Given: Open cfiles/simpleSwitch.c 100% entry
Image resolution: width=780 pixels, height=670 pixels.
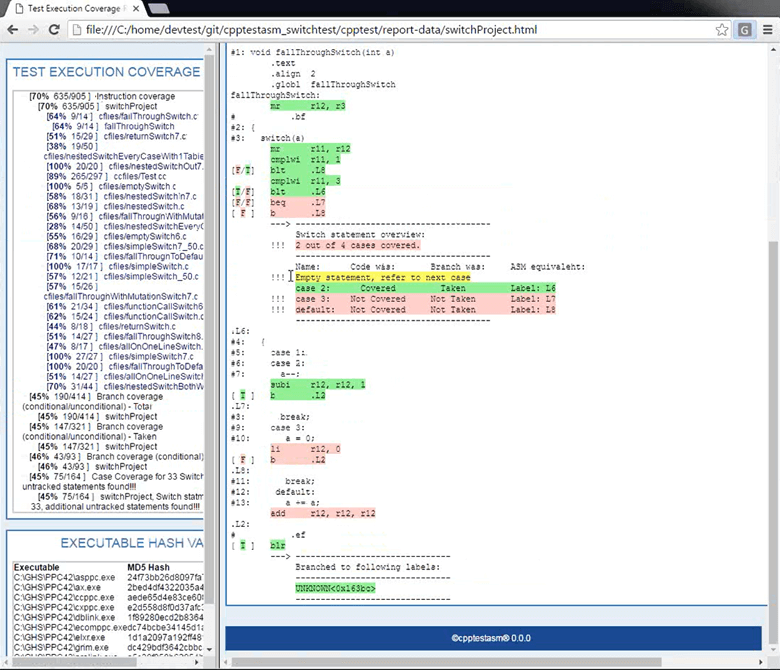Looking at the screenshot, I should point(118,267).
